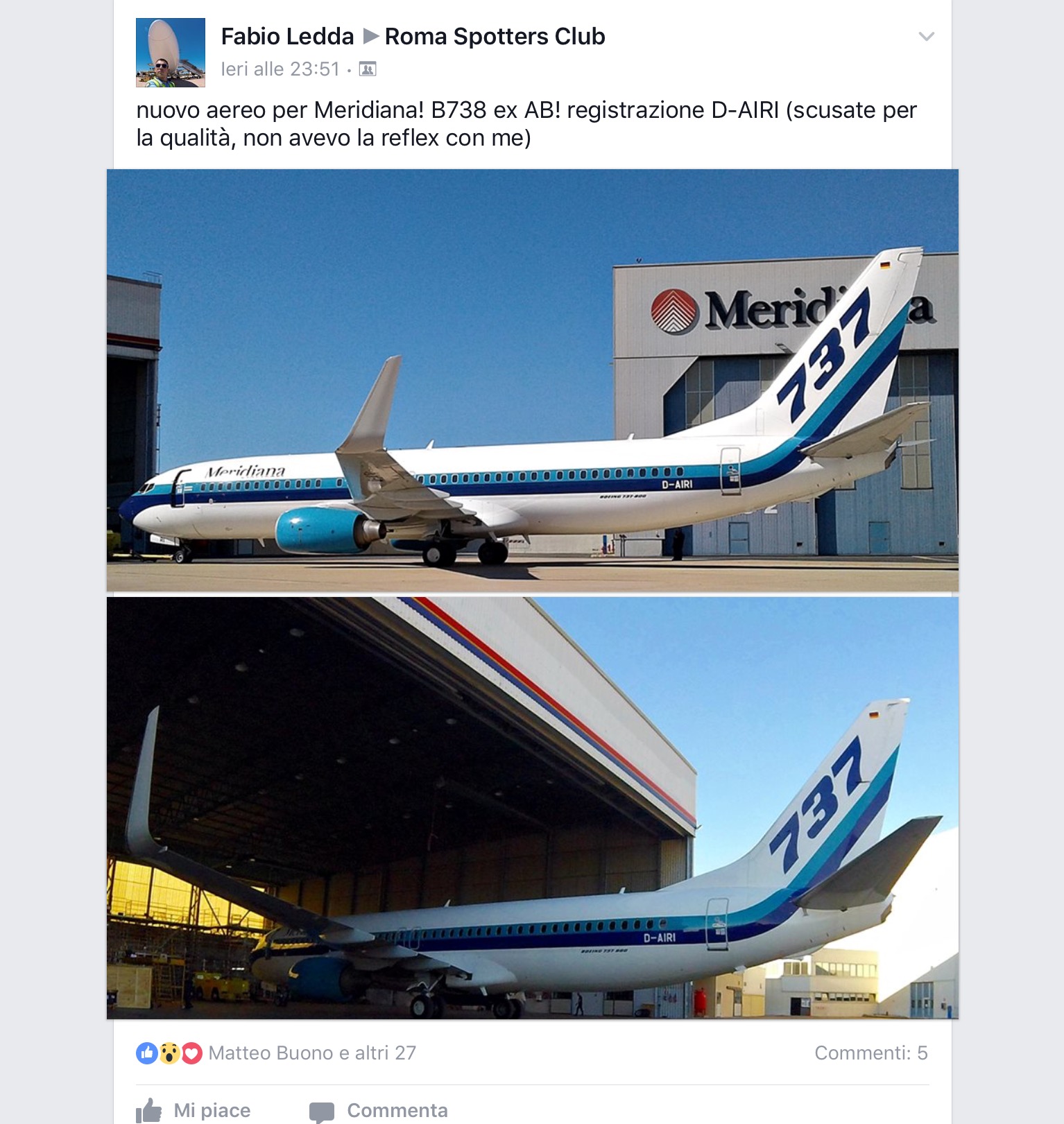Tap the thumbs-up Mi piace icon
Viewport: 1064px width, 1124px height.
[149, 1110]
